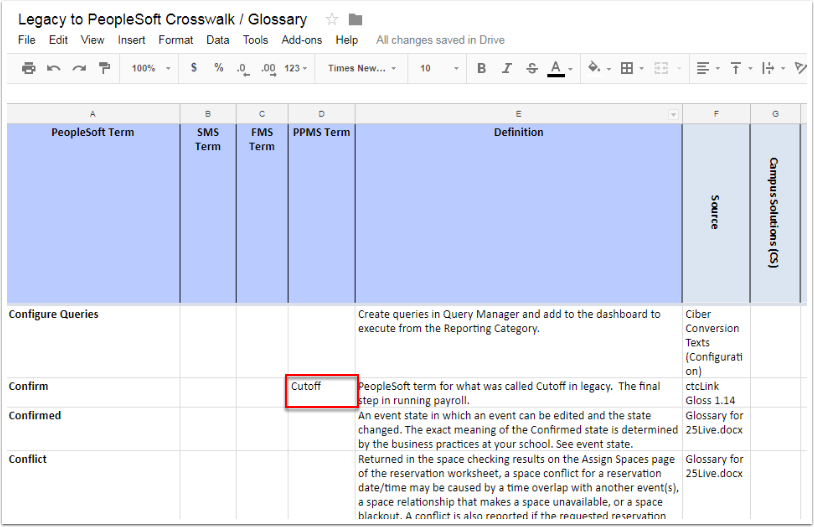The width and height of the screenshot is (814, 527).
Task: Open text rotation options
Action: point(801,68)
